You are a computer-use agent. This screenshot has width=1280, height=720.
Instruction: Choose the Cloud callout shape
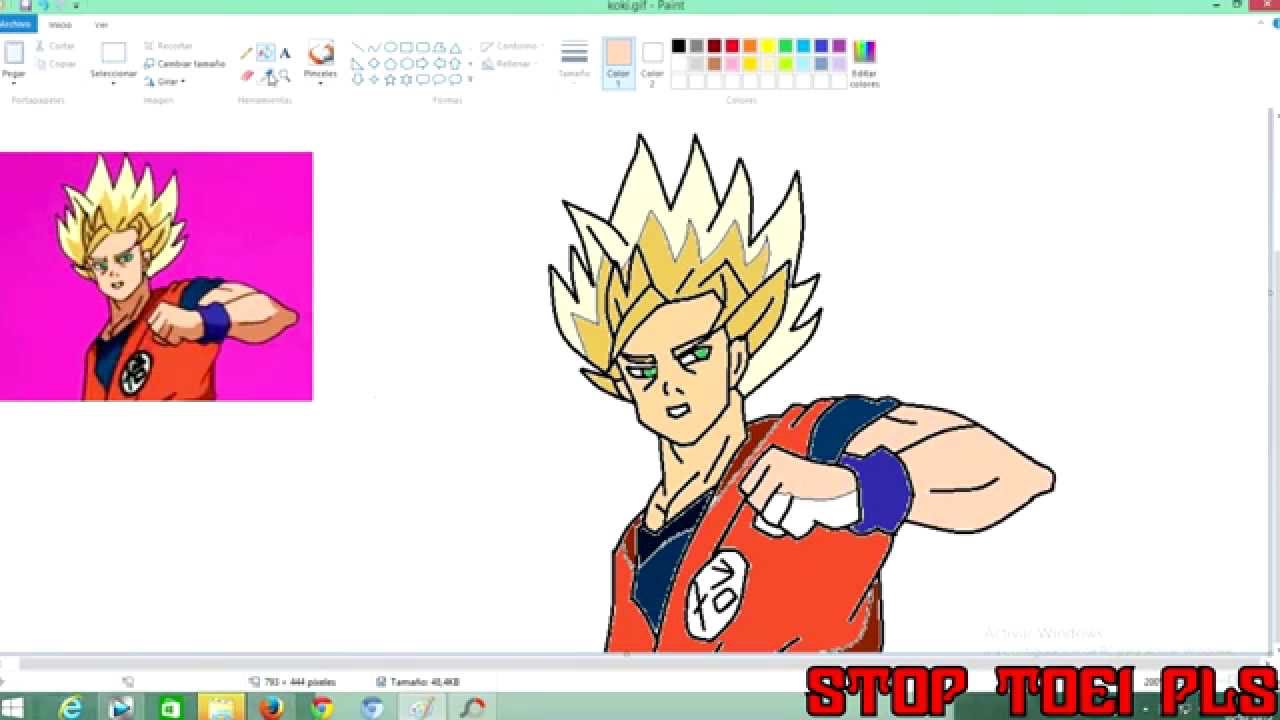point(455,79)
